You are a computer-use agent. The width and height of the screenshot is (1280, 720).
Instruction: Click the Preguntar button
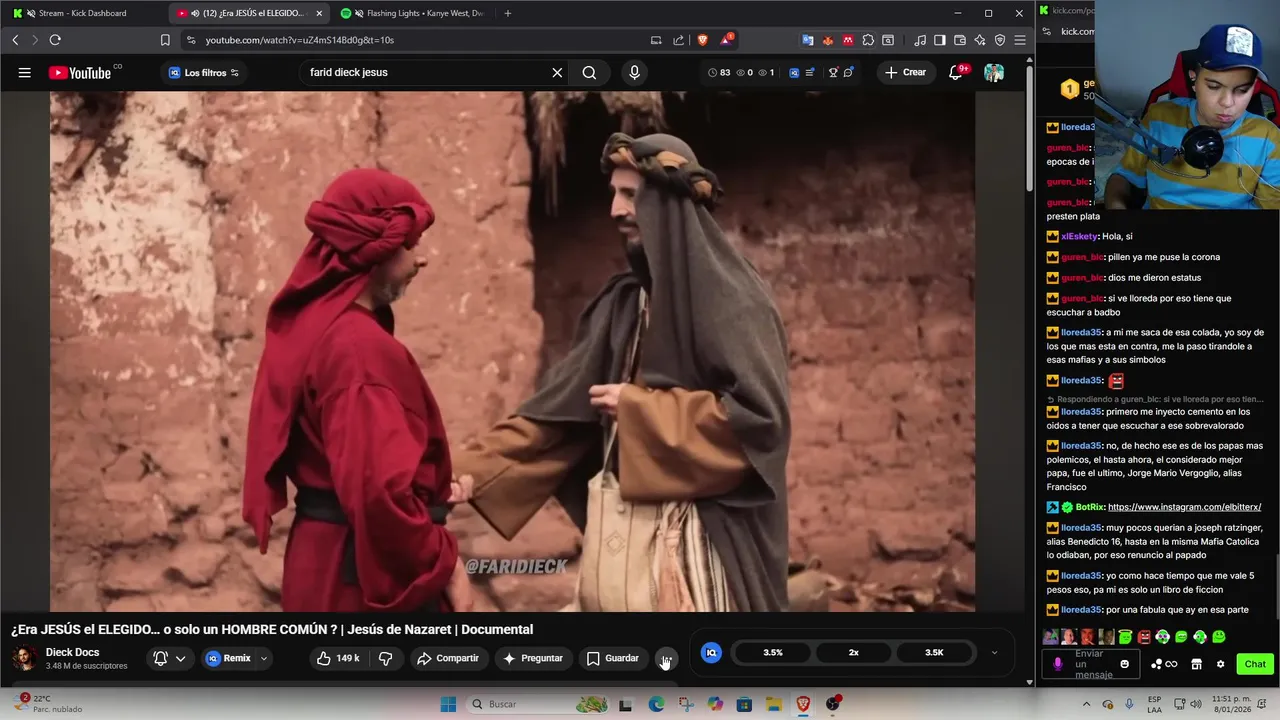tap(533, 658)
